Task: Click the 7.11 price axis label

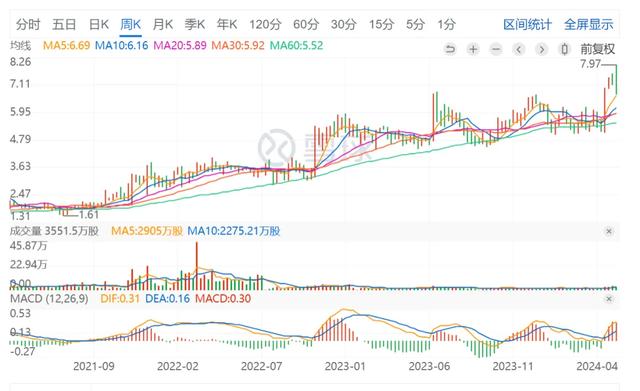Action: point(20,84)
